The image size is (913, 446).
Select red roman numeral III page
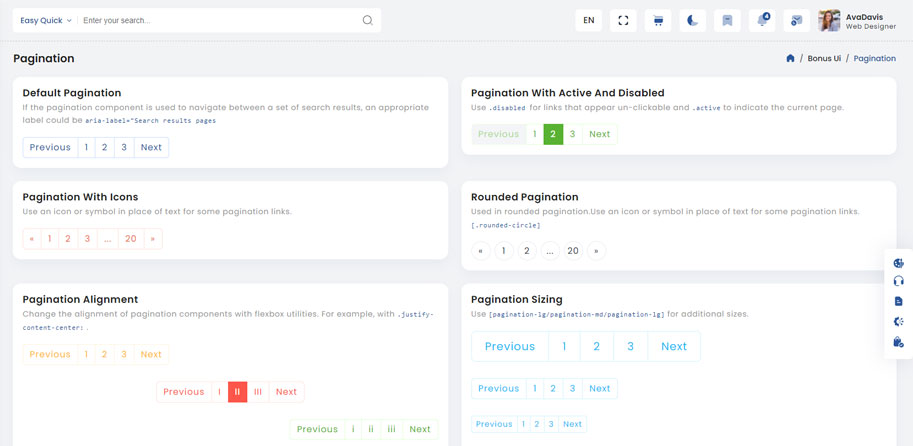tap(258, 392)
